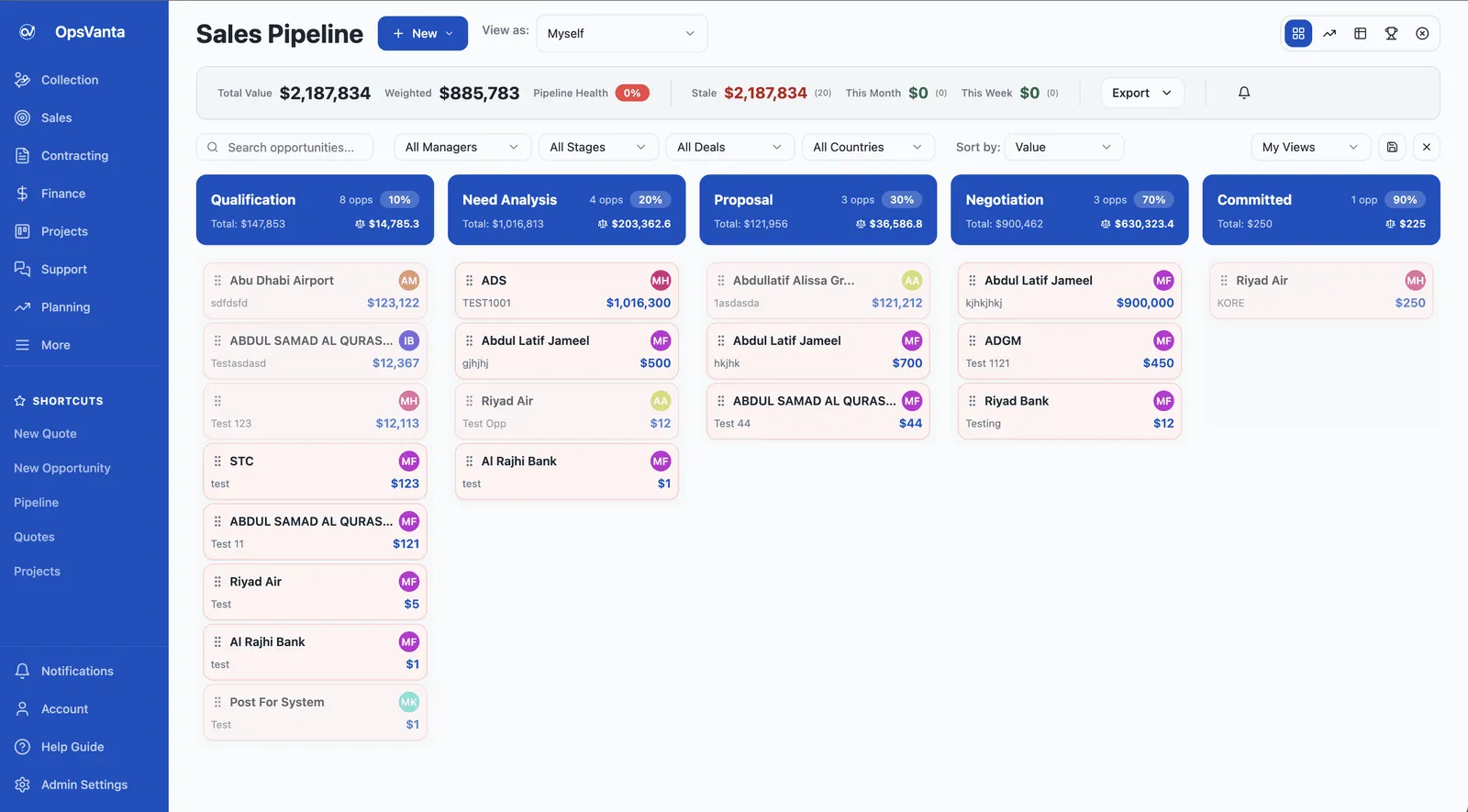Open the Projects shortcut link
1468x812 pixels.
(x=37, y=572)
